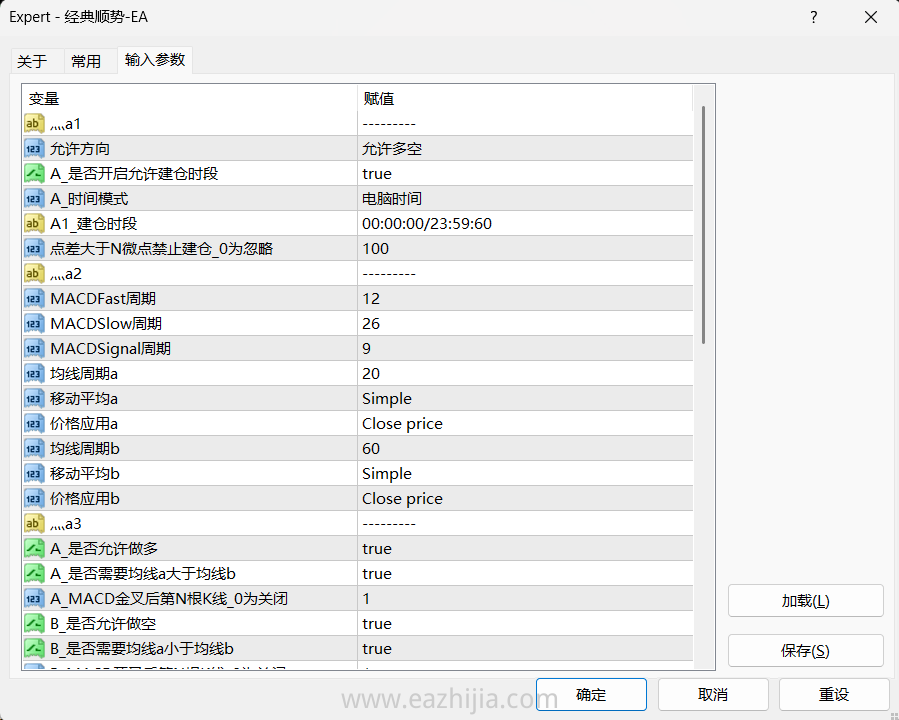Close the Expert dialog window

click(x=871, y=17)
